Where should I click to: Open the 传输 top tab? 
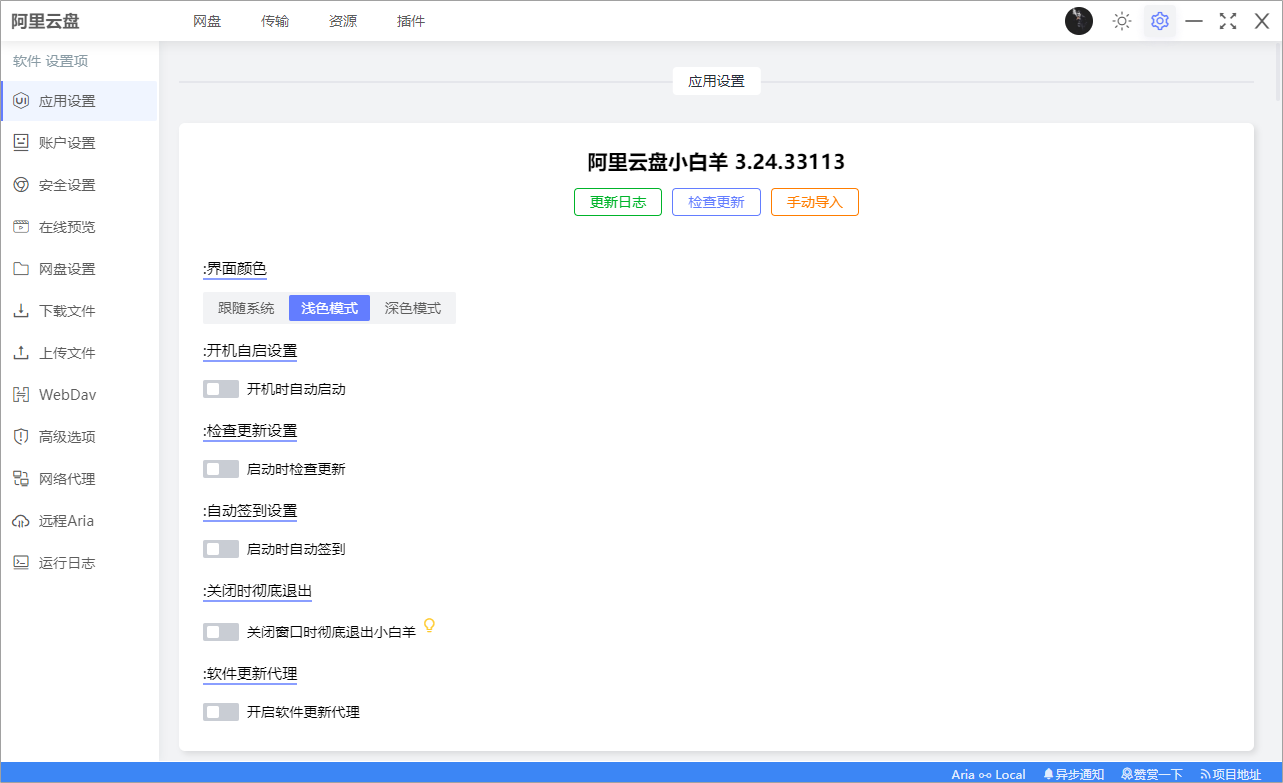point(275,21)
